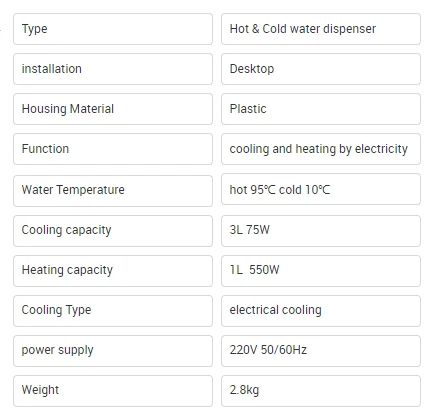Select the 220V 50/60Hz field
Viewport: 431px width, 413px height.
coord(321,350)
